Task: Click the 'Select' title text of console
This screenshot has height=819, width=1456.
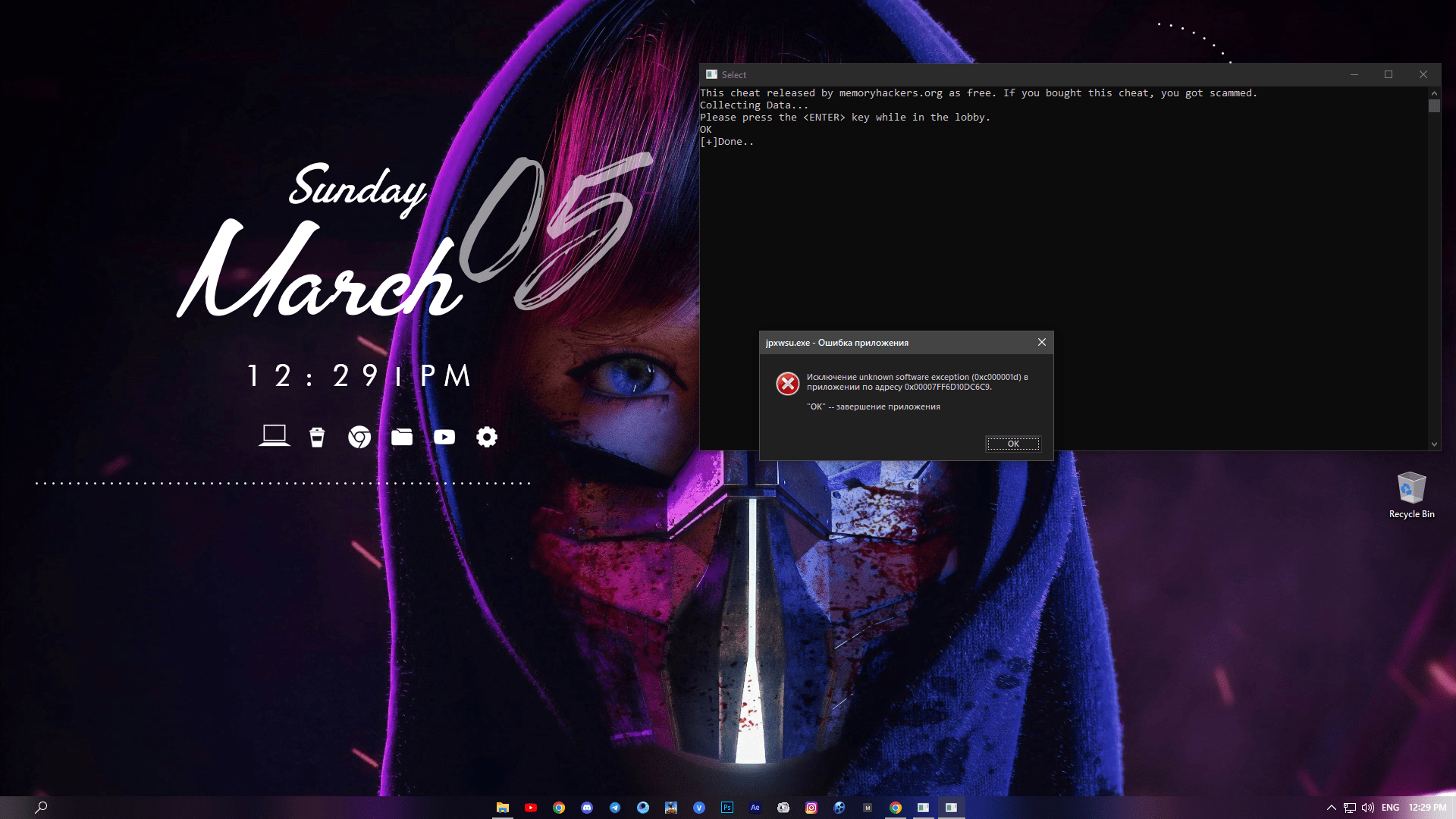Action: (x=733, y=74)
